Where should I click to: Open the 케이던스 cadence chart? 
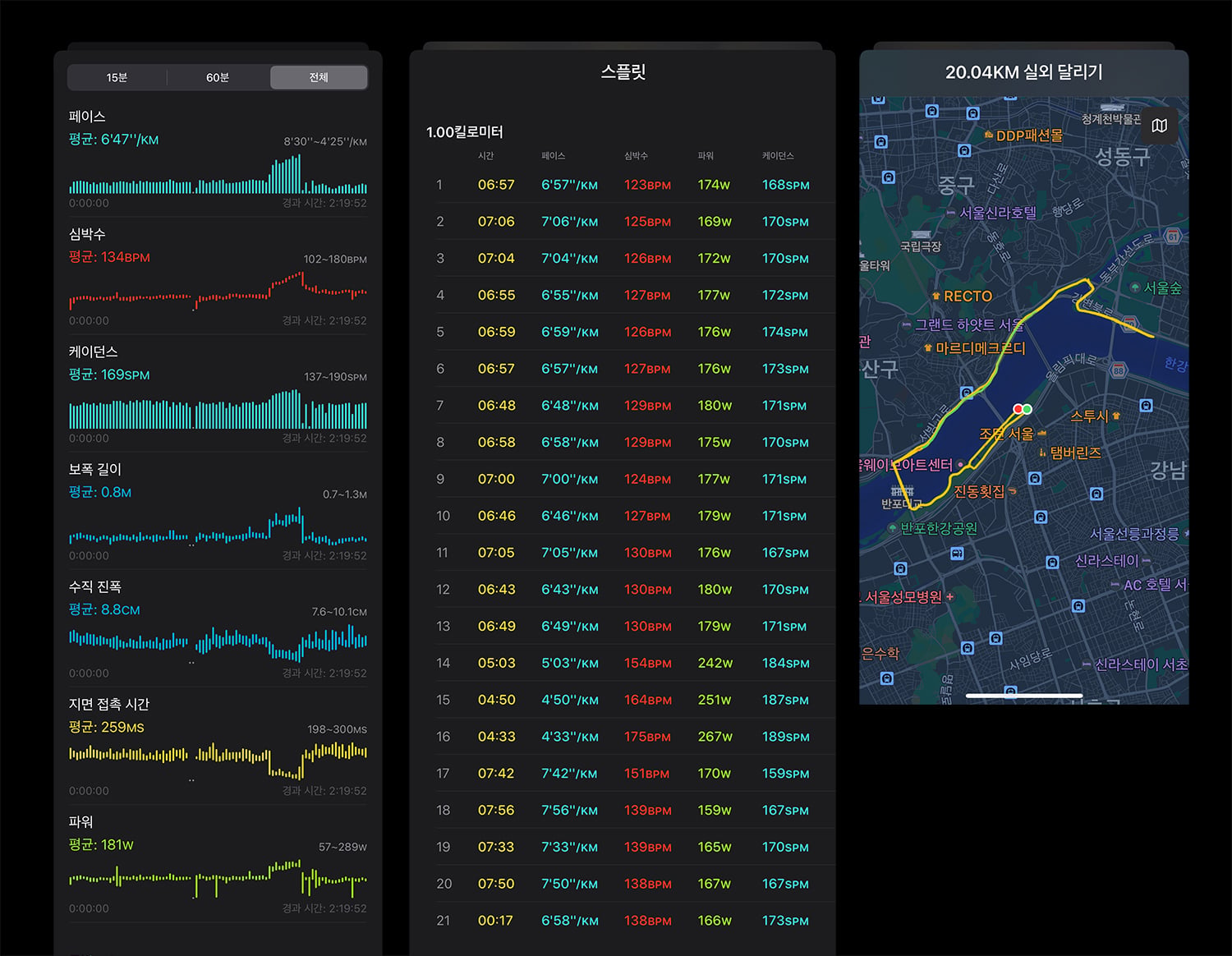pyautogui.click(x=218, y=394)
